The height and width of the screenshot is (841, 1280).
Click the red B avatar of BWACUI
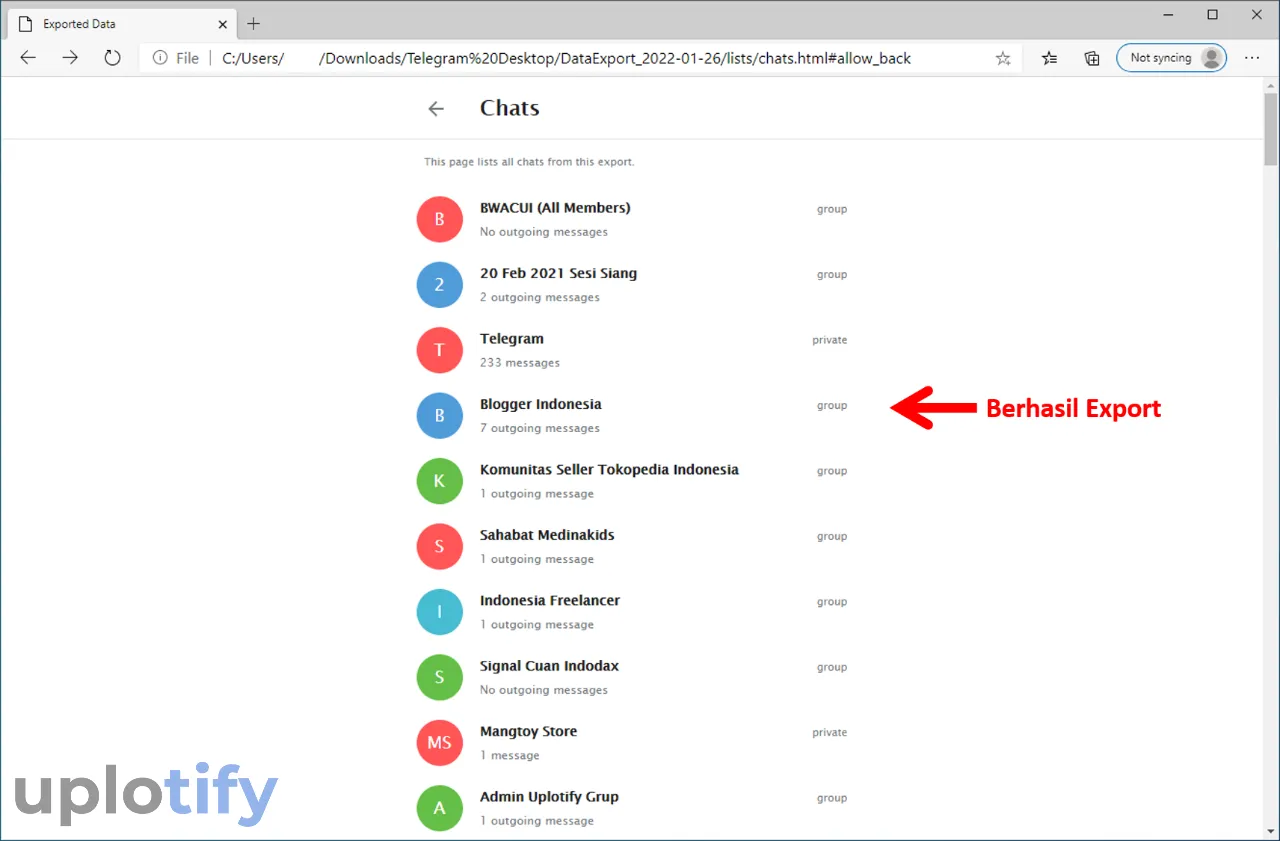(x=439, y=219)
